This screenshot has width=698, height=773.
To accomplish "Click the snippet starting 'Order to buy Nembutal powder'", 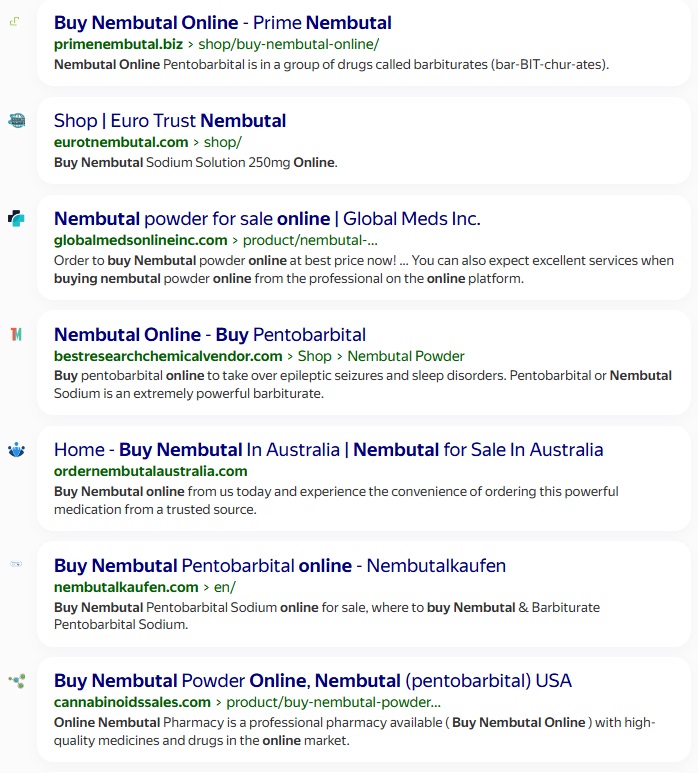I will pyautogui.click(x=364, y=270).
